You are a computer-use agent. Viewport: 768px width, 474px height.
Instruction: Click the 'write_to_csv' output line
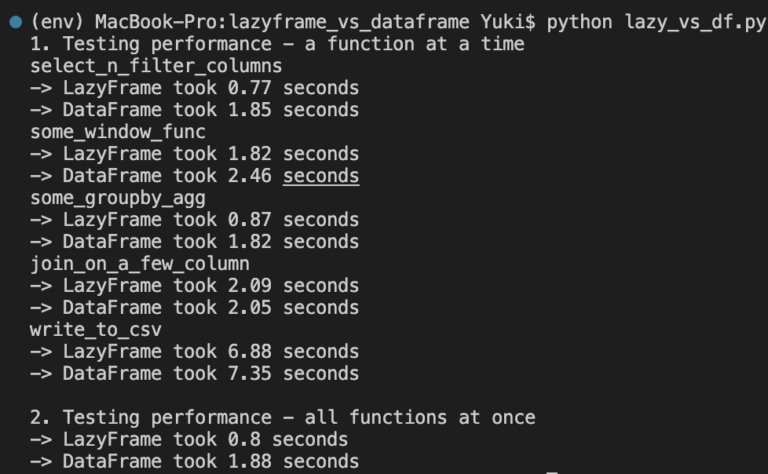point(96,330)
